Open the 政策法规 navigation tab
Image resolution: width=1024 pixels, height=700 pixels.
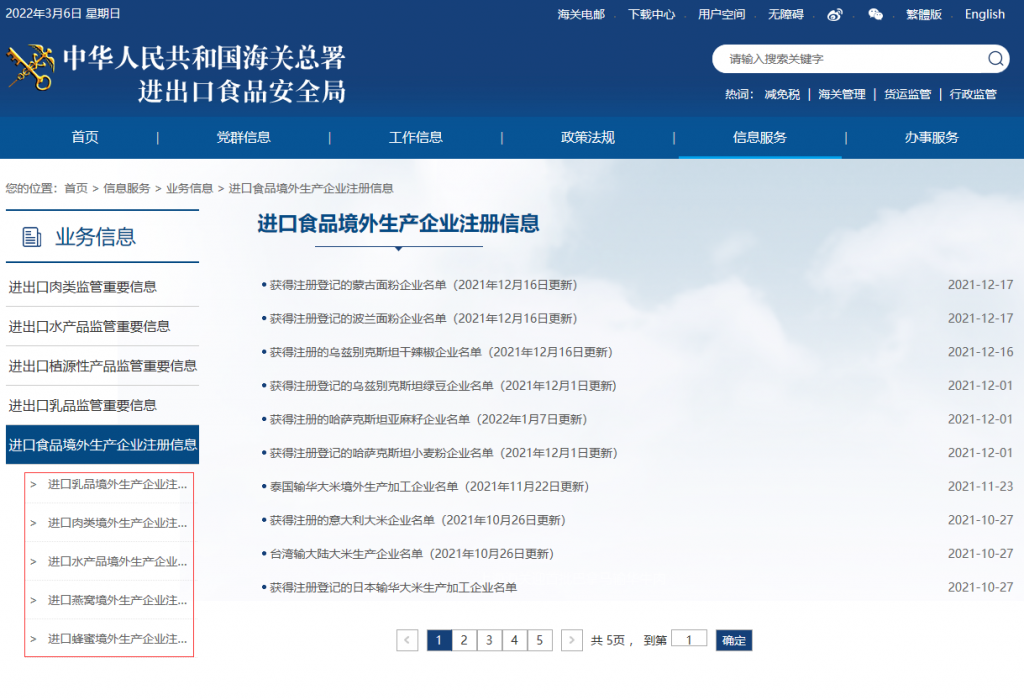[x=588, y=137]
